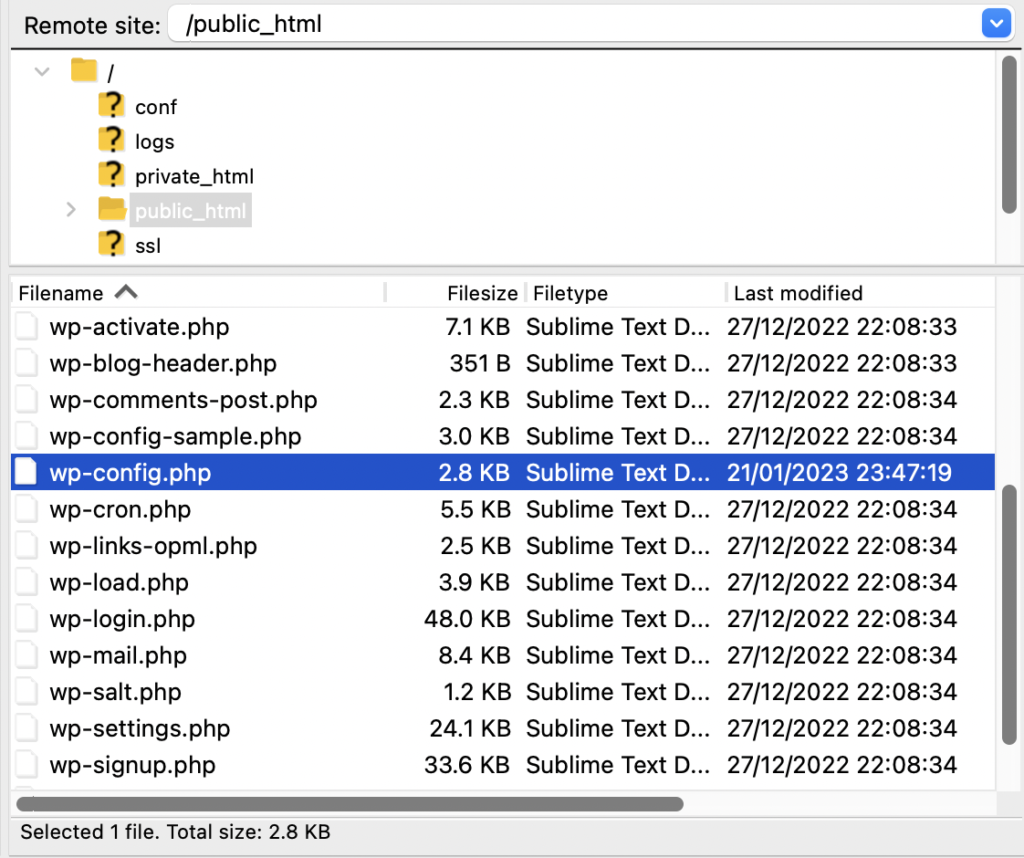Click the conf folder question-mark icon
This screenshot has width=1024, height=858.
pos(112,104)
